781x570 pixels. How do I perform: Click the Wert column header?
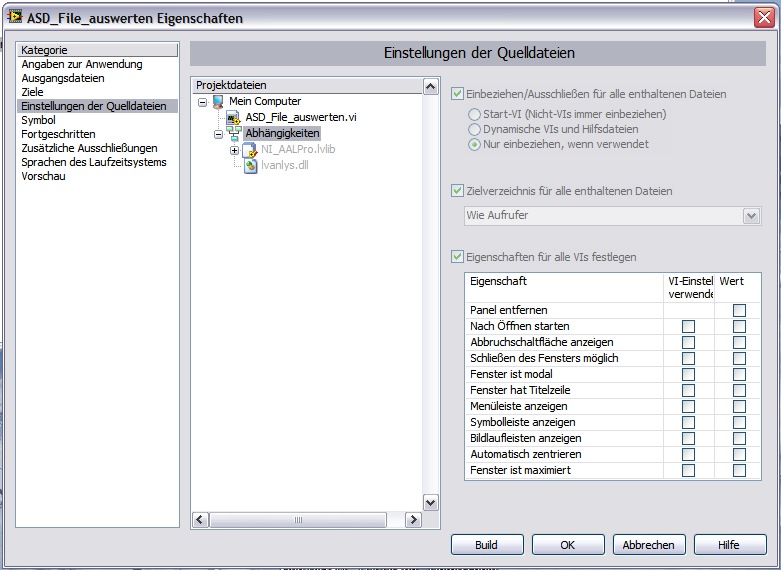click(737, 287)
